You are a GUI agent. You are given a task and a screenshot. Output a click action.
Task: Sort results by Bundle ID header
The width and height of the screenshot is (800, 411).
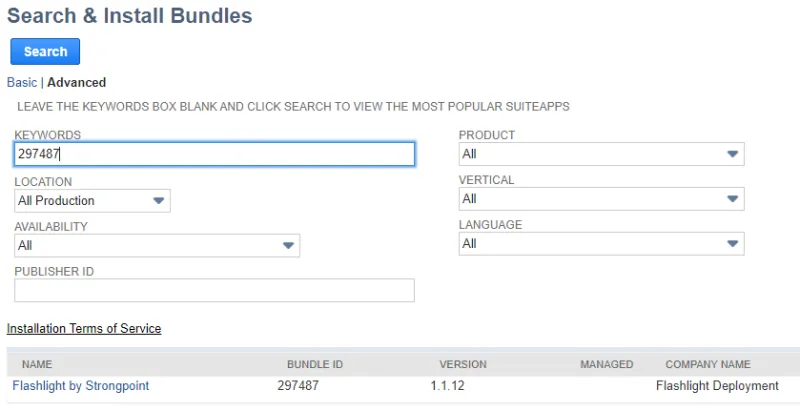[x=315, y=364]
